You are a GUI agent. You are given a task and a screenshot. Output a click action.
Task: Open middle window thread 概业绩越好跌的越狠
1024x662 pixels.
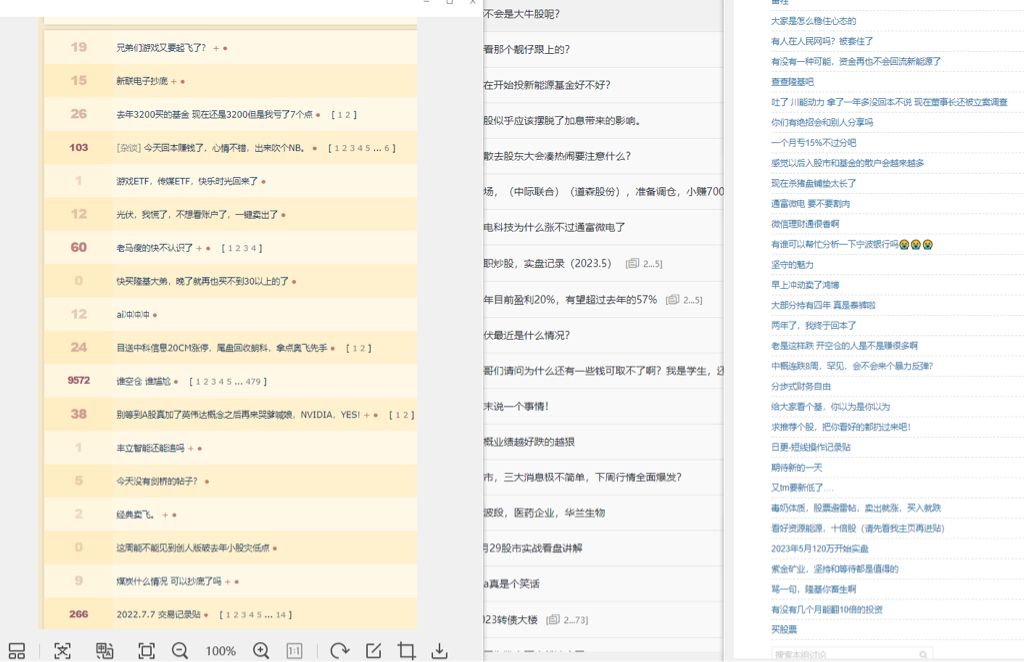point(529,442)
